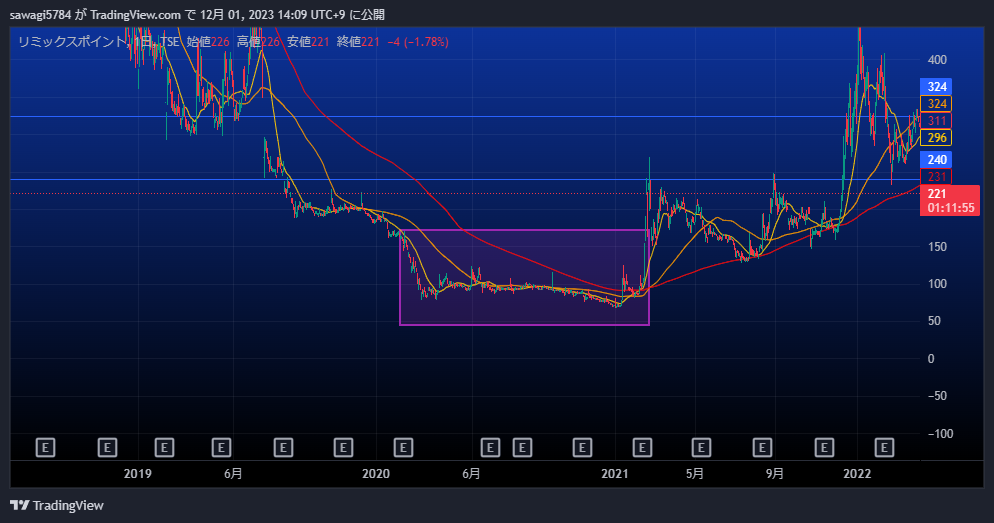Screen dimensions: 994x523
Task: Click the orange 324 moving average label
Action: [x=937, y=104]
